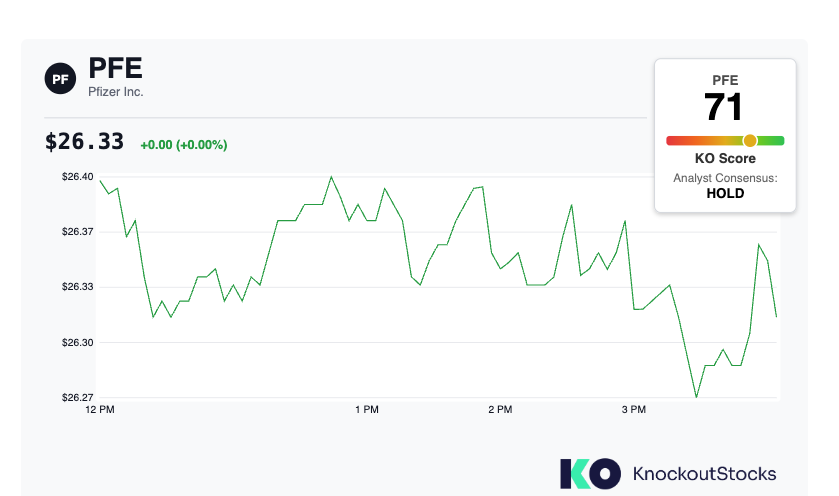Select the PFE ticker heading
Screen dimensions: 839x496
(x=115, y=68)
